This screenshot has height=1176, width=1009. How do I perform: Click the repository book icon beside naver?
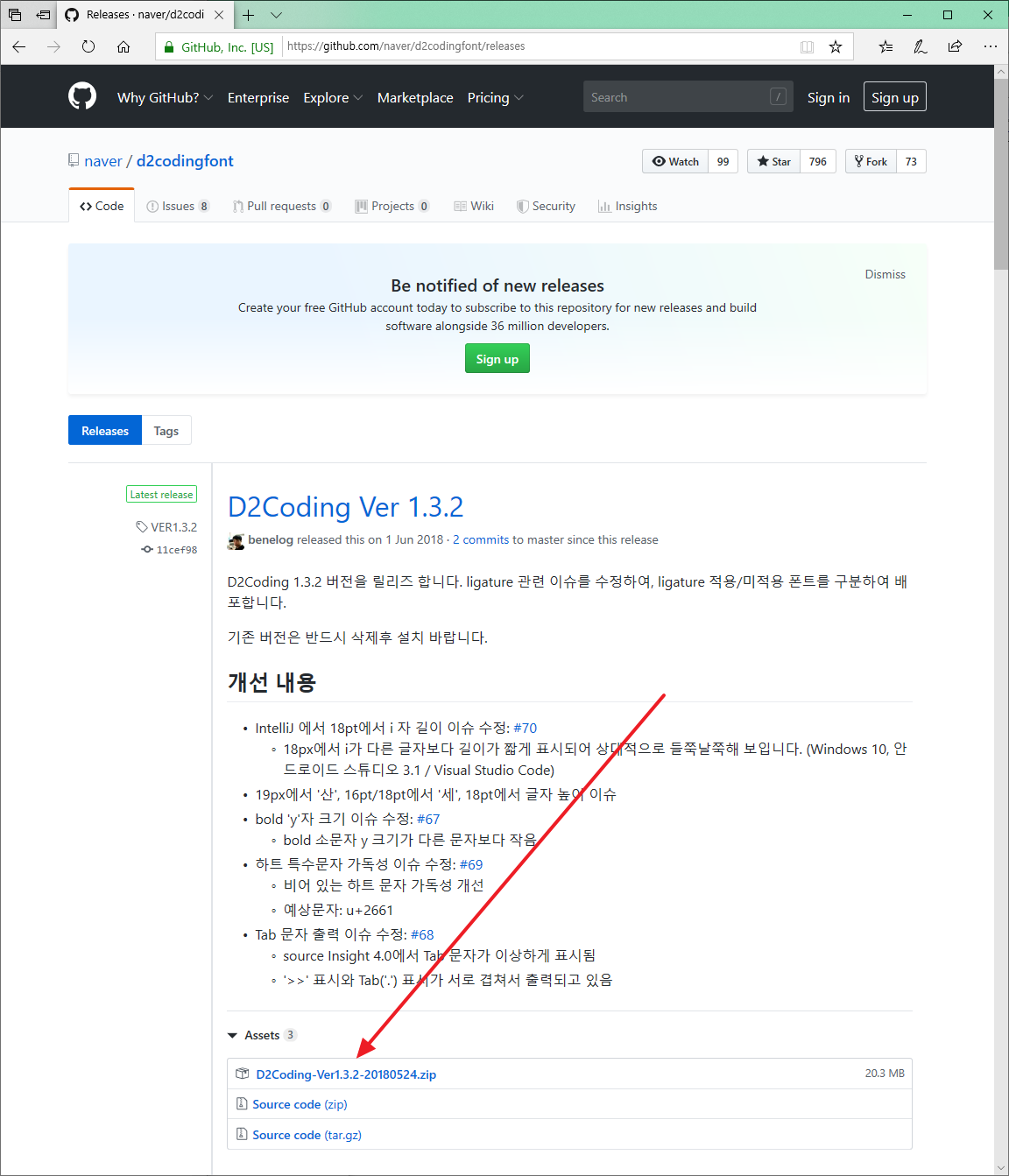74,160
